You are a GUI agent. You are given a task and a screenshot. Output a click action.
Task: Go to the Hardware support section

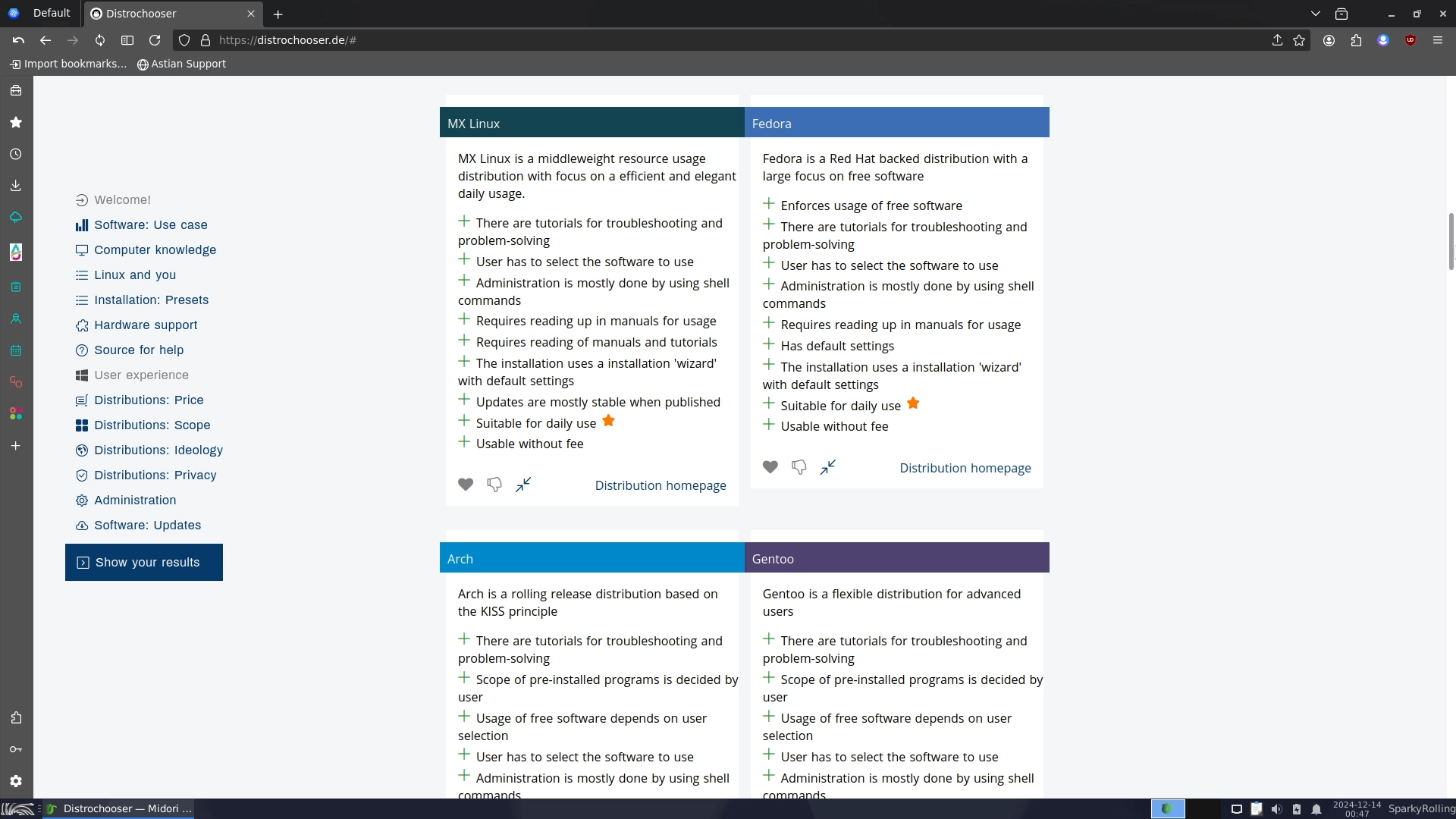[x=146, y=325]
